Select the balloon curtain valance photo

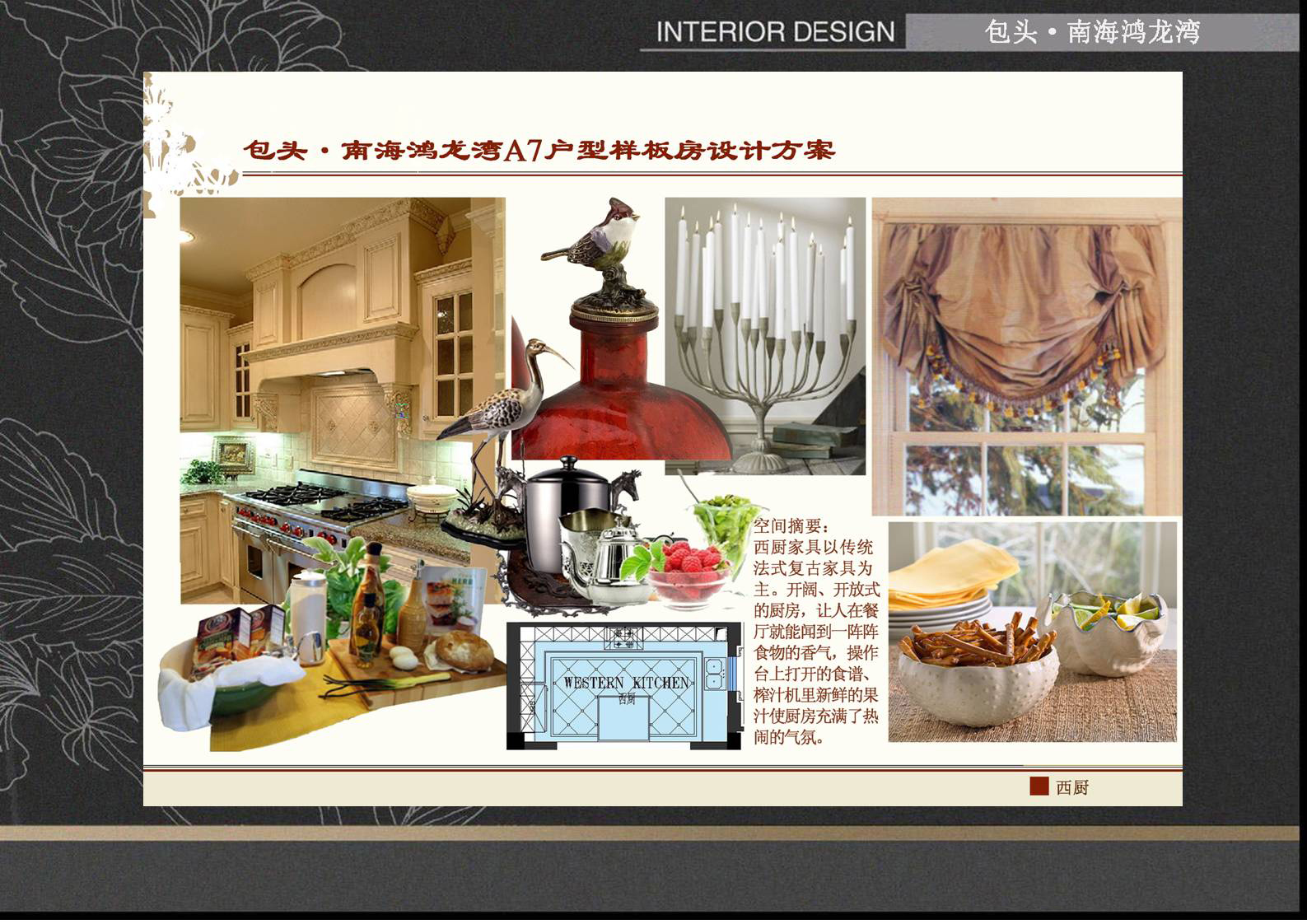click(1027, 357)
